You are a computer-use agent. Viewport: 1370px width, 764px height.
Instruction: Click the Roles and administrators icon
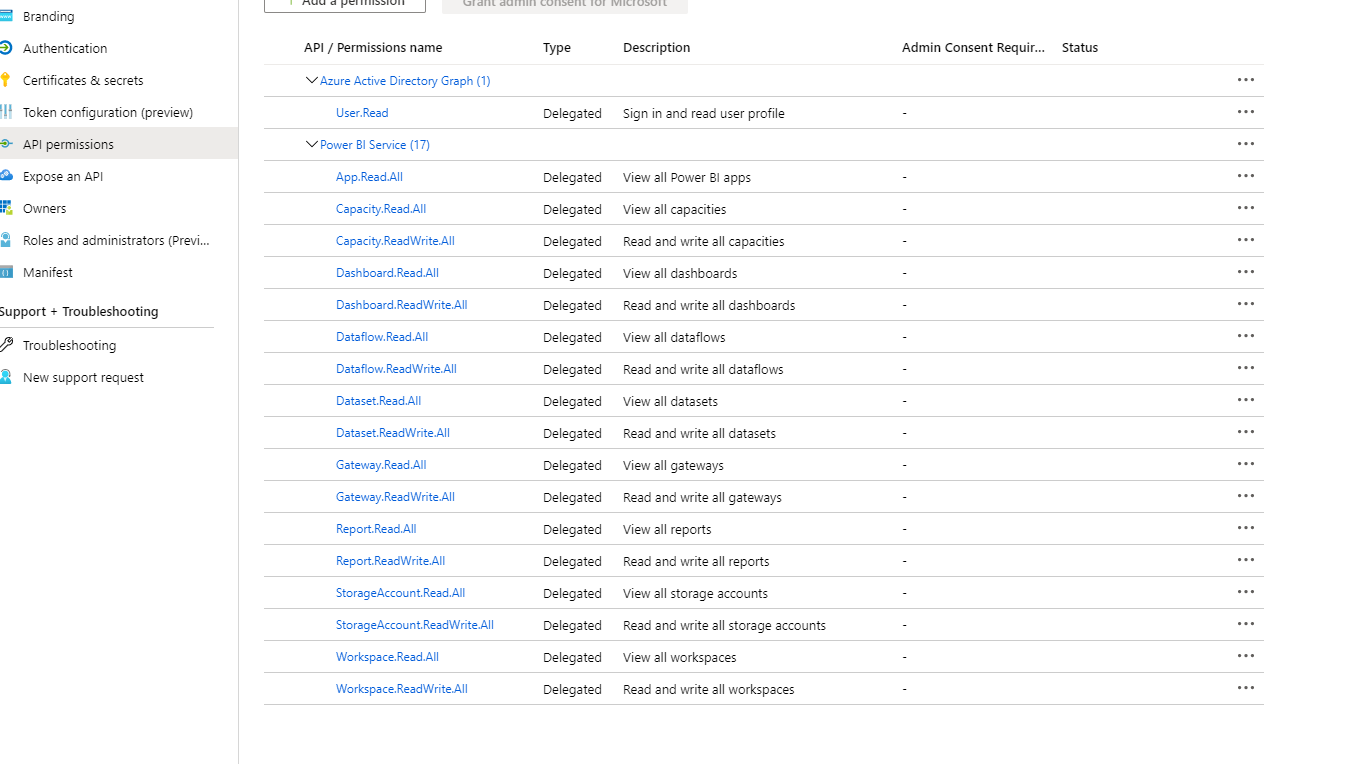[x=6, y=240]
